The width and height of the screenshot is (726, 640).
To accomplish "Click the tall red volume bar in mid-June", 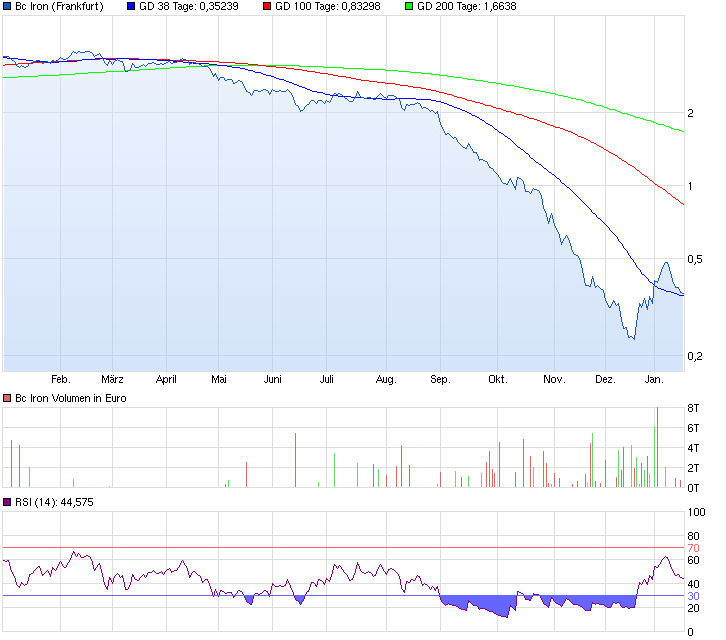I will 295,460.
